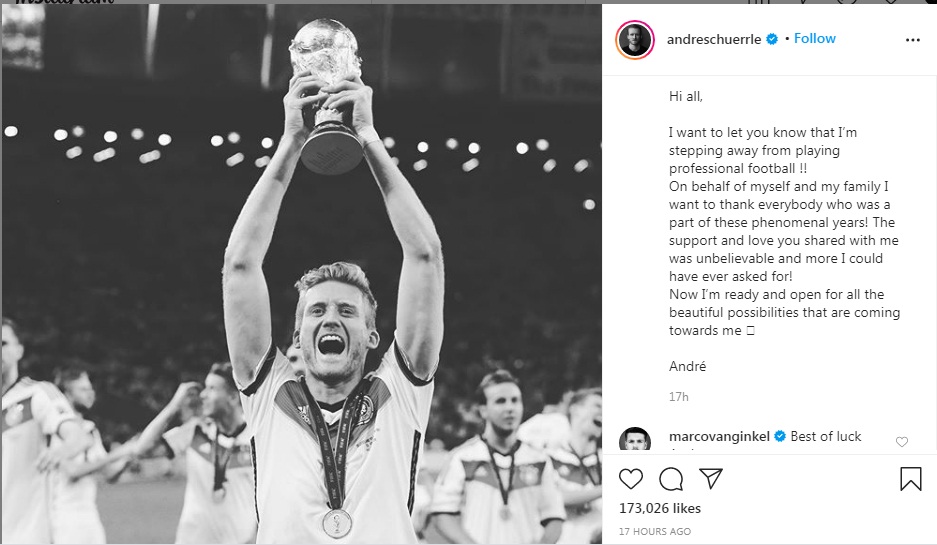View the 173,026 likes list
Viewport: 937px width, 545px height.
(660, 508)
